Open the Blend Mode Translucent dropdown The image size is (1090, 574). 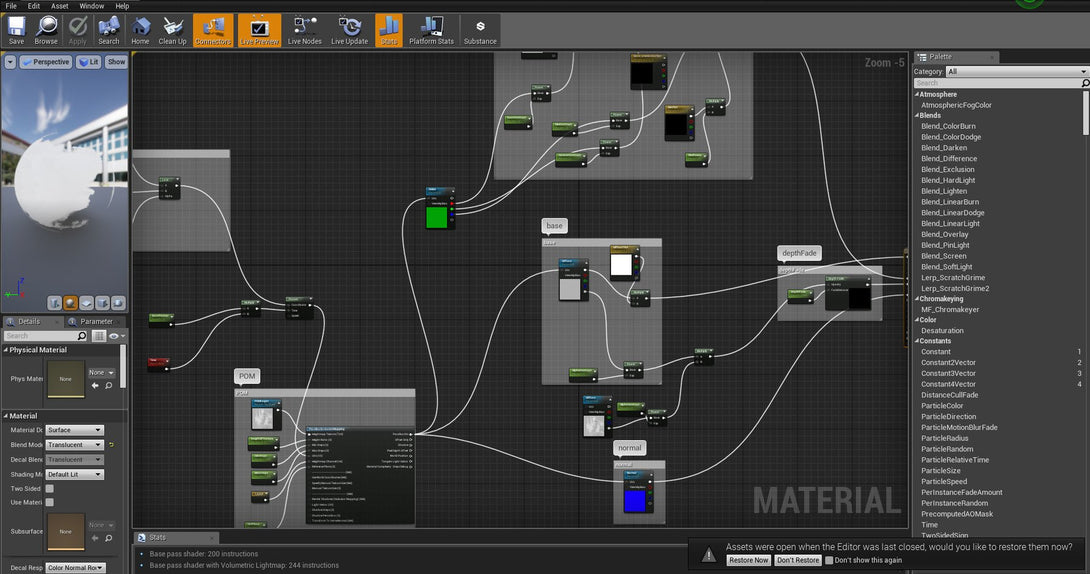(74, 445)
